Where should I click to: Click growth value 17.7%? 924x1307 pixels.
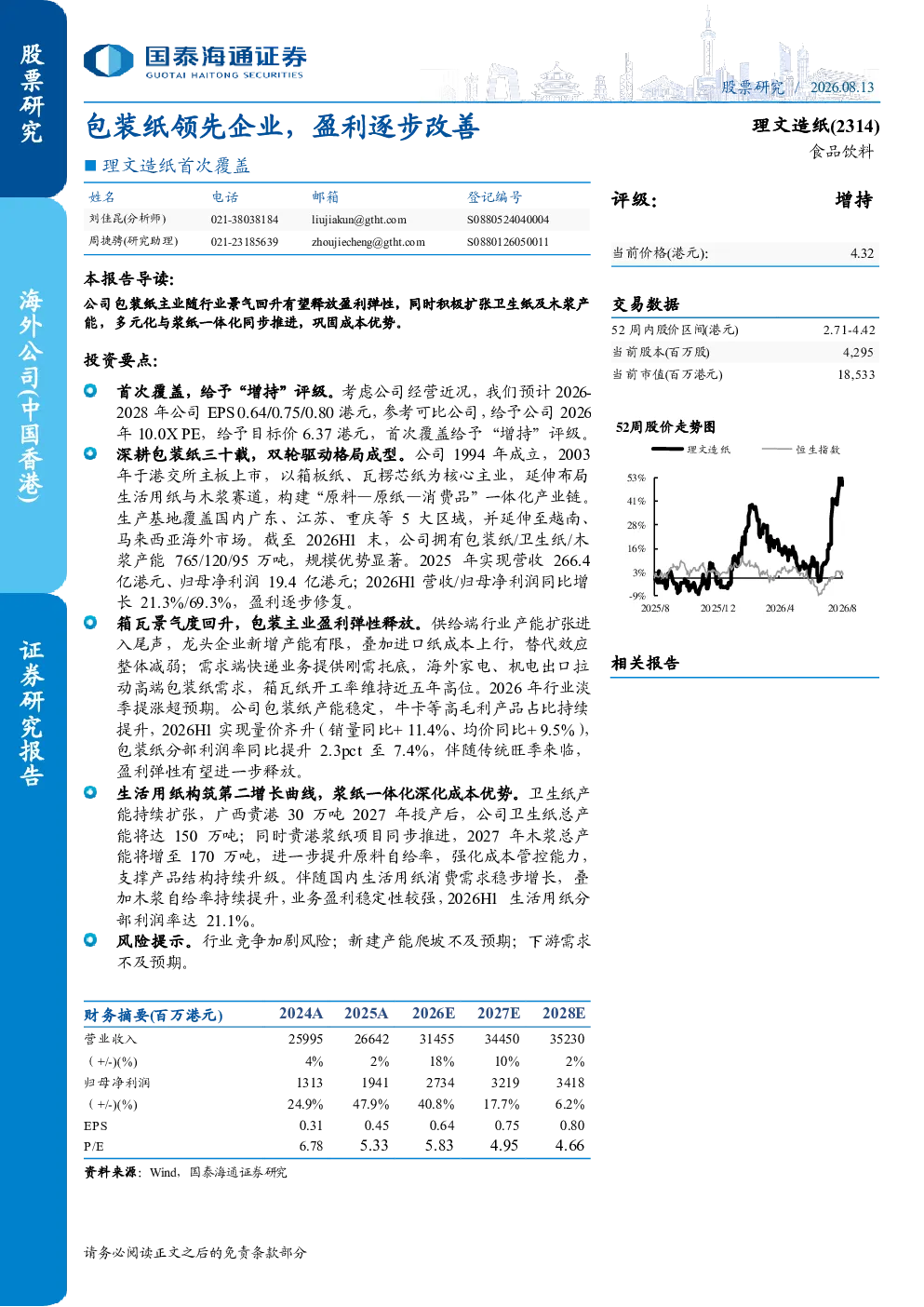coord(502,1105)
